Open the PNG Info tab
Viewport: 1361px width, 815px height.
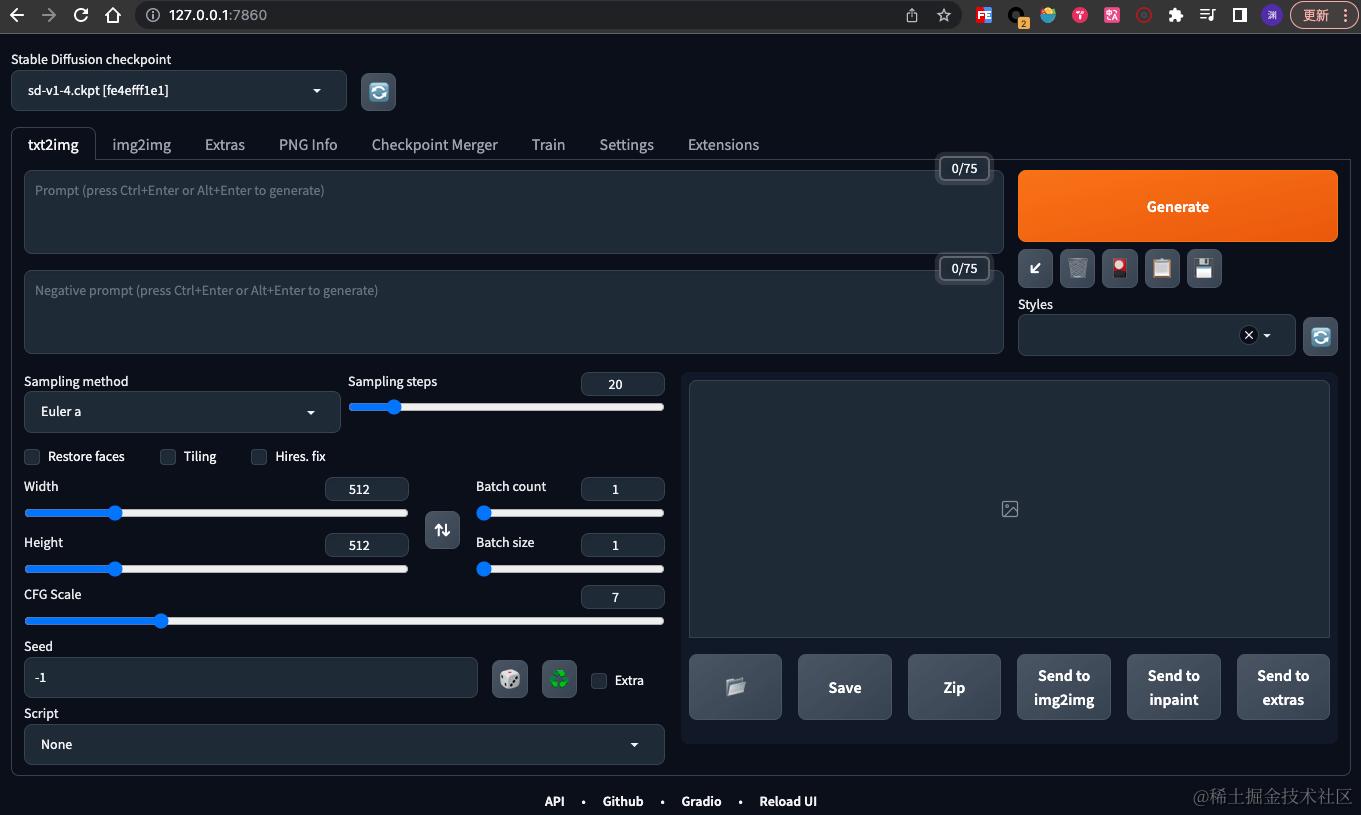pos(308,145)
